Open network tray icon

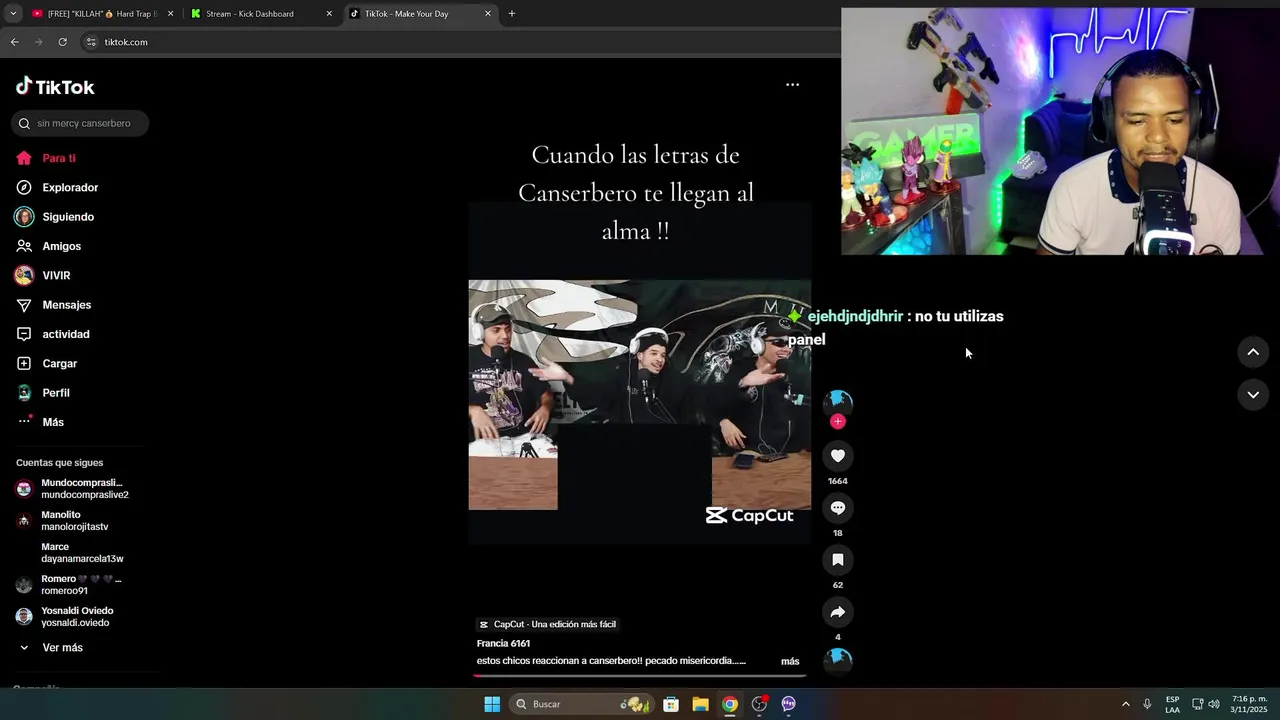tap(1197, 704)
